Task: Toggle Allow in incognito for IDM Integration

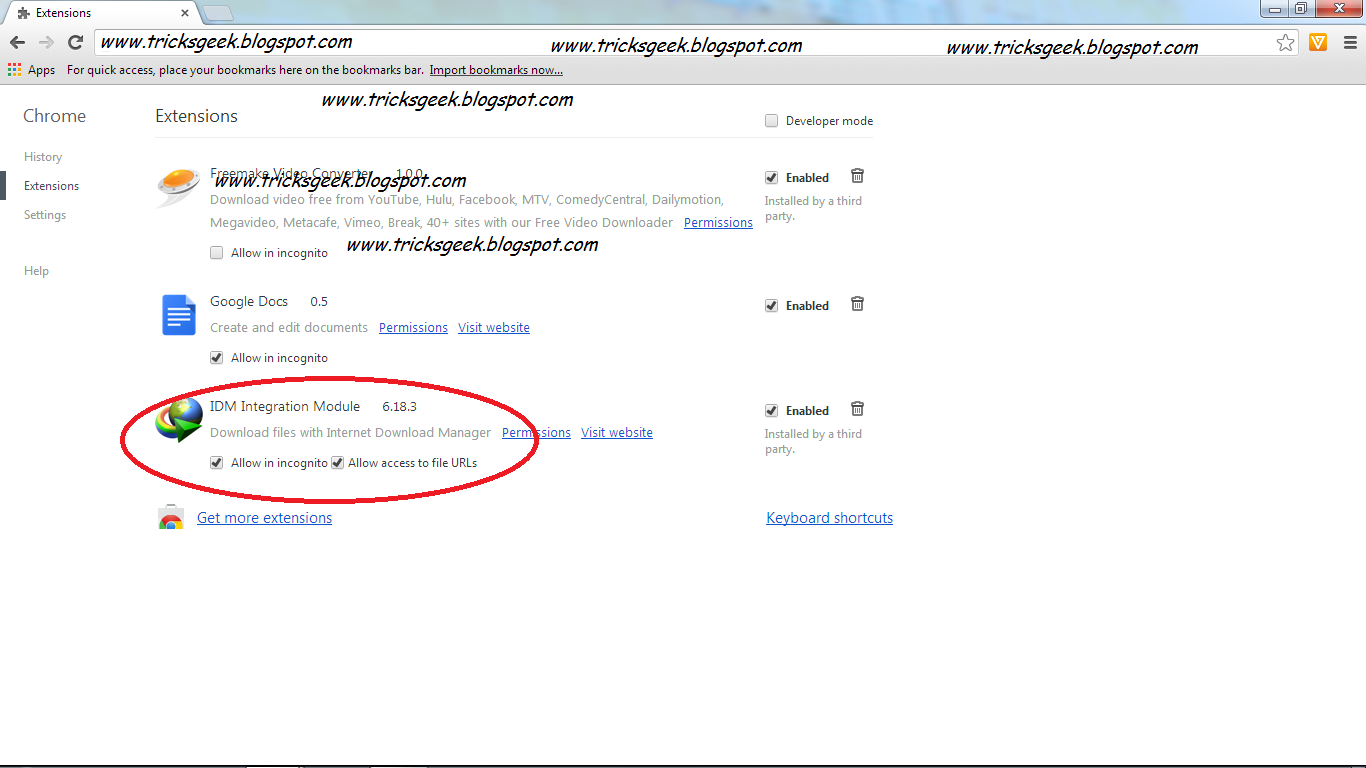Action: tap(216, 463)
